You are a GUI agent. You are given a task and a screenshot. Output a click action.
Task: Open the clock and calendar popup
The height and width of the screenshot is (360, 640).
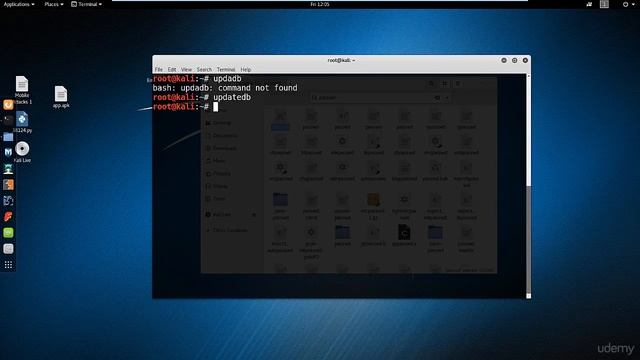coord(320,4)
